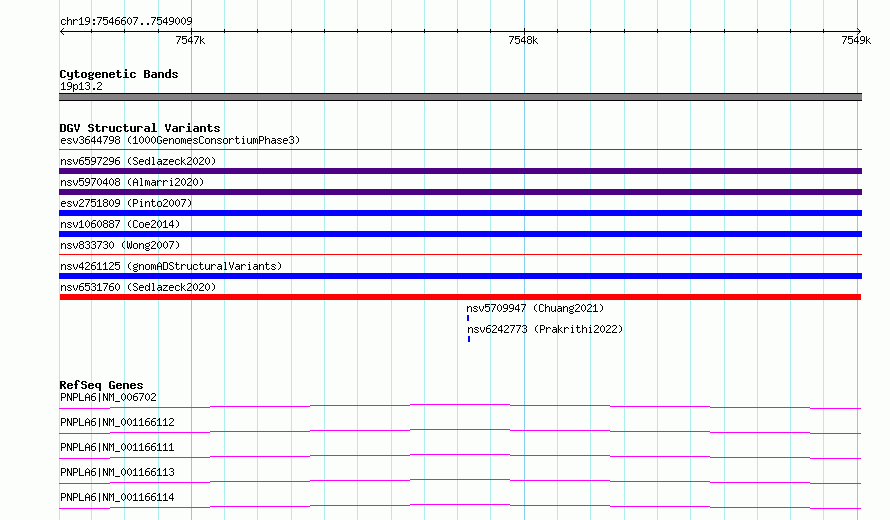Open PNPLA6|NM_001166111 transcript label
Image resolution: width=890 pixels, height=520 pixels.
tap(117, 447)
